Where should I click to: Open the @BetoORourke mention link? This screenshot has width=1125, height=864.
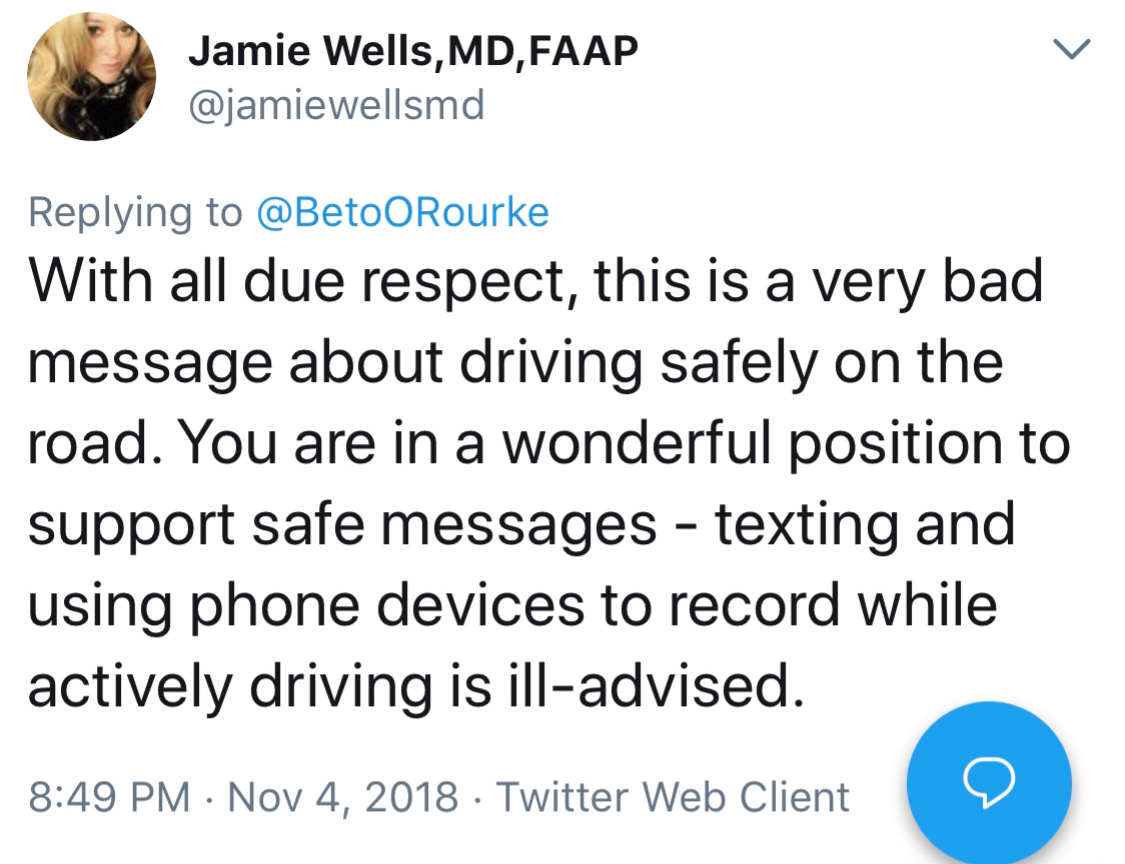tap(403, 212)
